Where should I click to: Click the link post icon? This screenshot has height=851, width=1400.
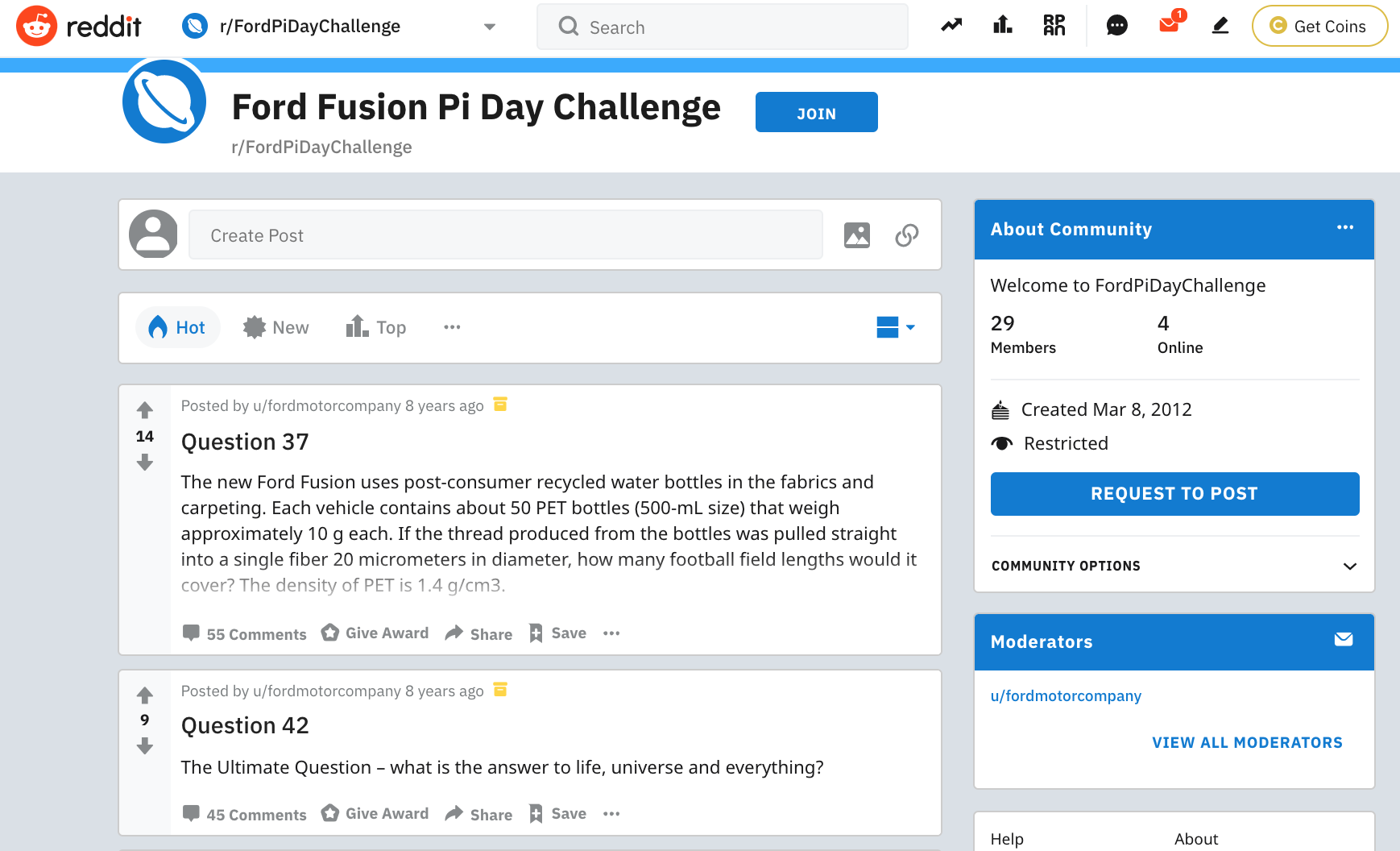[x=907, y=235]
